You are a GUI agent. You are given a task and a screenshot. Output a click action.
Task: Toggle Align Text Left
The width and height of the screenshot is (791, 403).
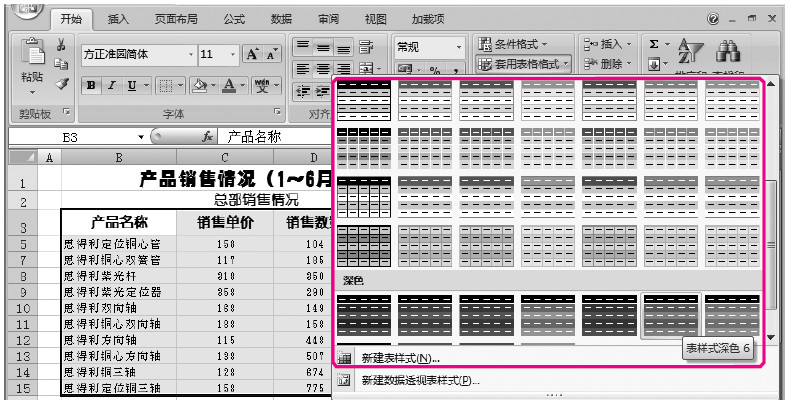click(x=303, y=68)
